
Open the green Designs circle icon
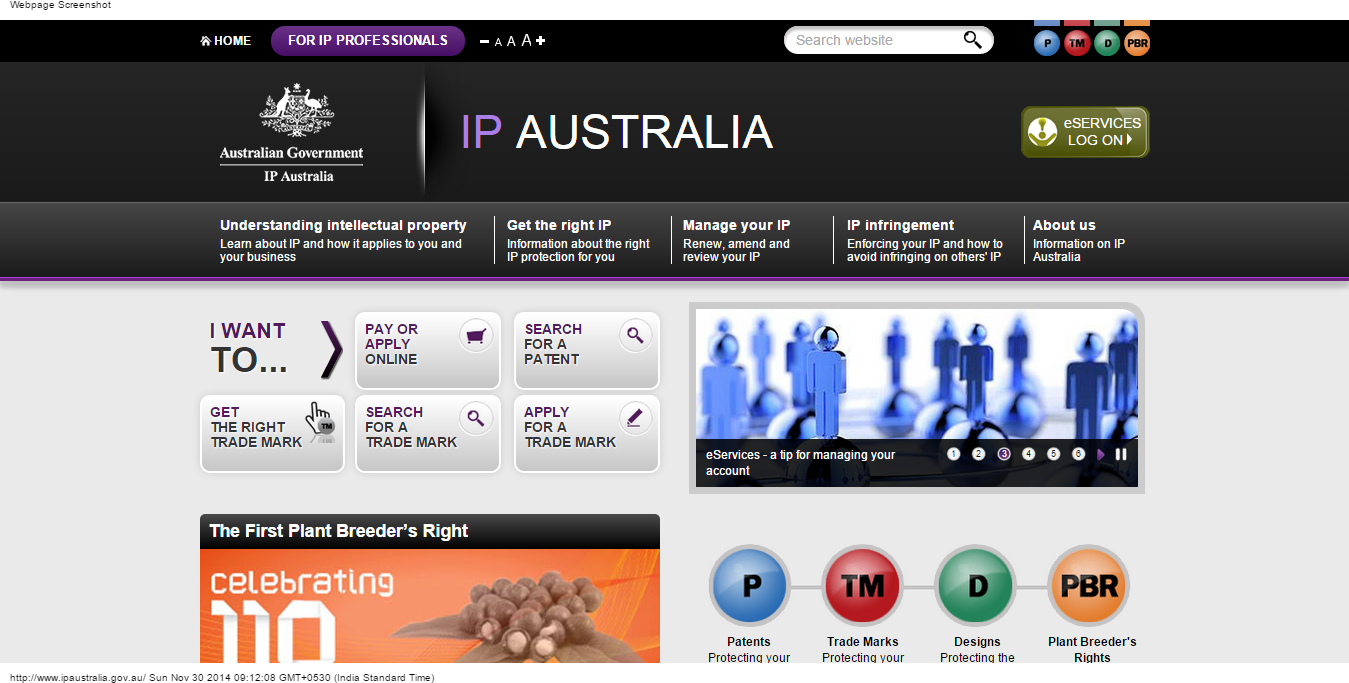pyautogui.click(x=975, y=586)
